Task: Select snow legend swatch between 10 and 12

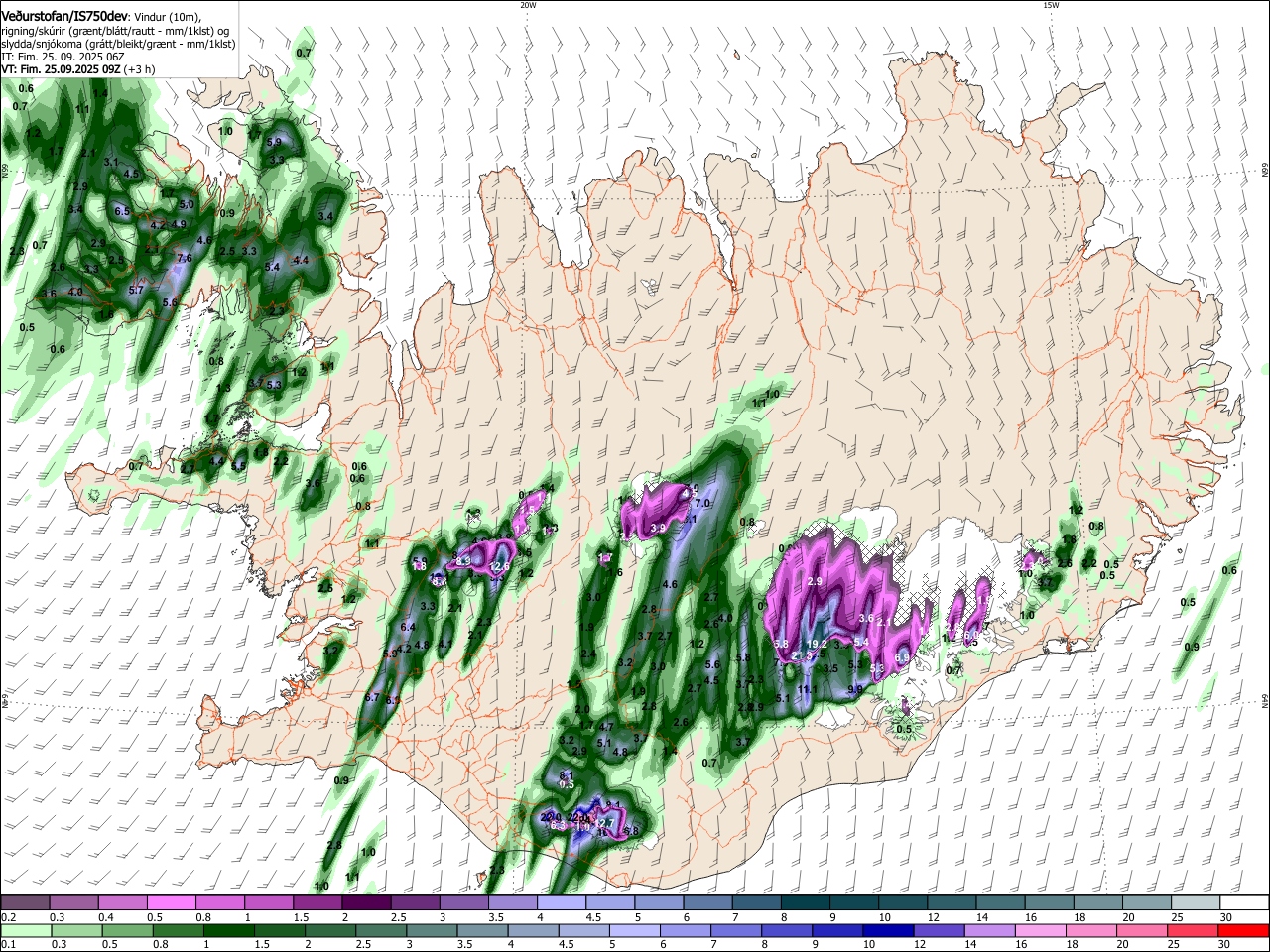Action: pos(901,903)
